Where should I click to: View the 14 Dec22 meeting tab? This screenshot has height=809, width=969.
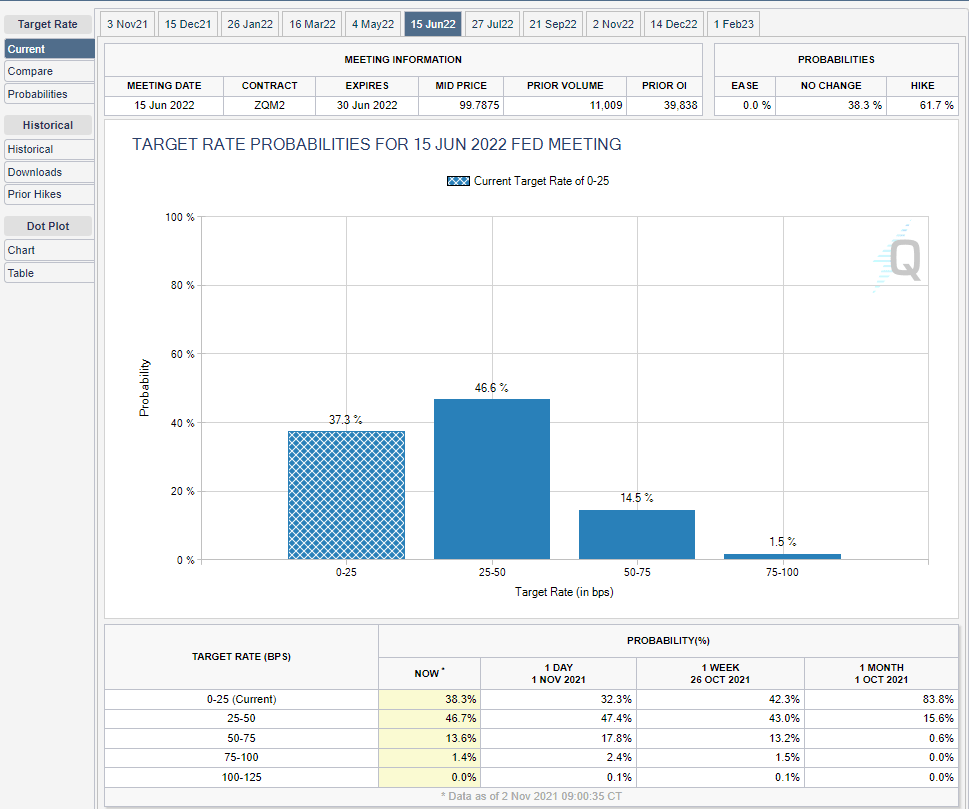(674, 24)
